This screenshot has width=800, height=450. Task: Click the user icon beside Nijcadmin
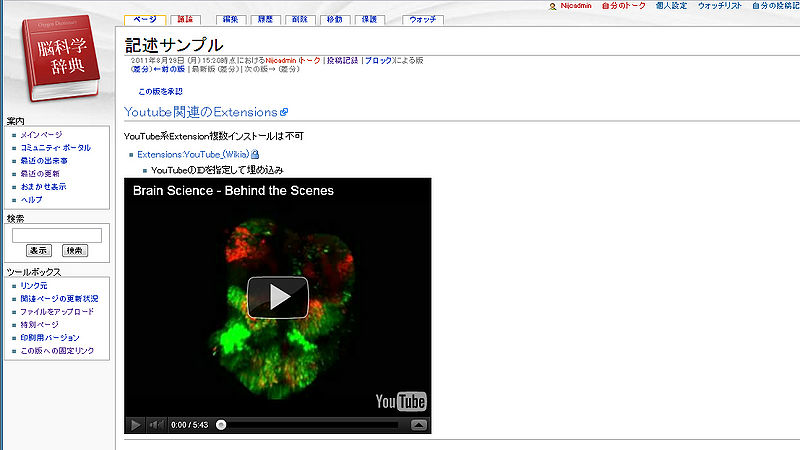pos(552,6)
